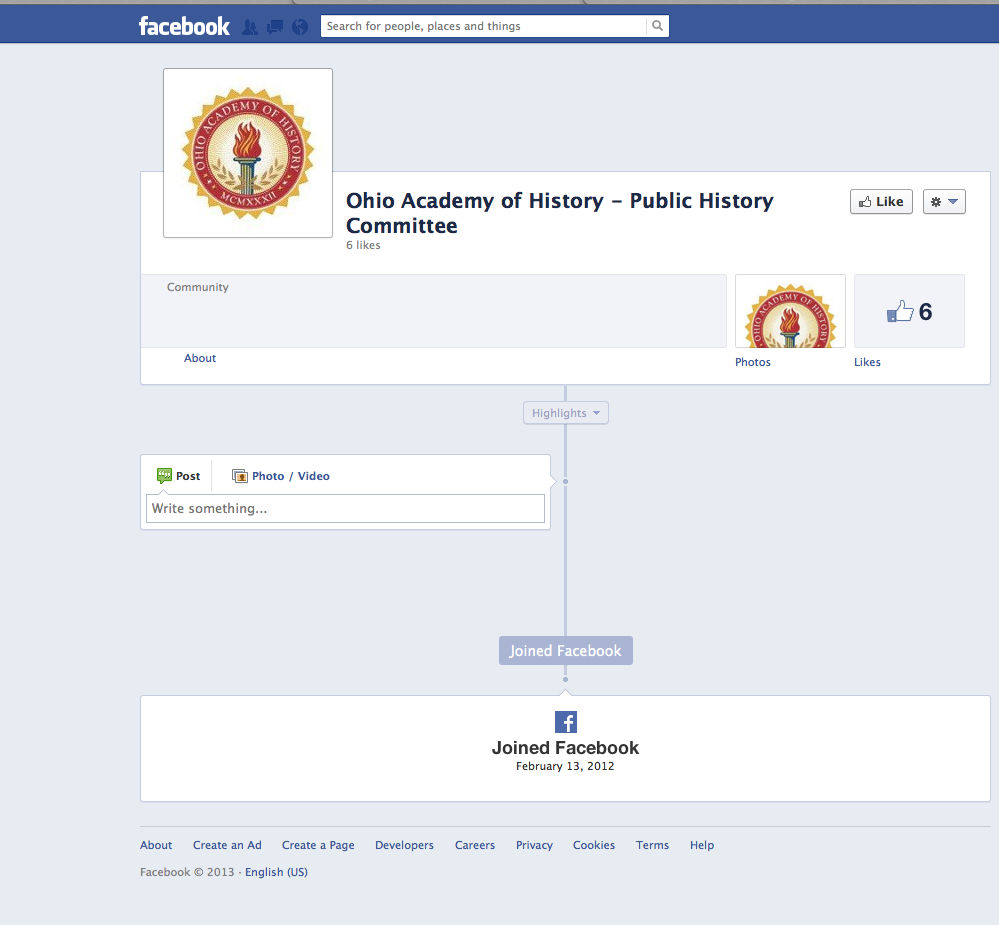Screen dimensions: 999x925
Task: Open the page profile picture
Action: coord(248,153)
